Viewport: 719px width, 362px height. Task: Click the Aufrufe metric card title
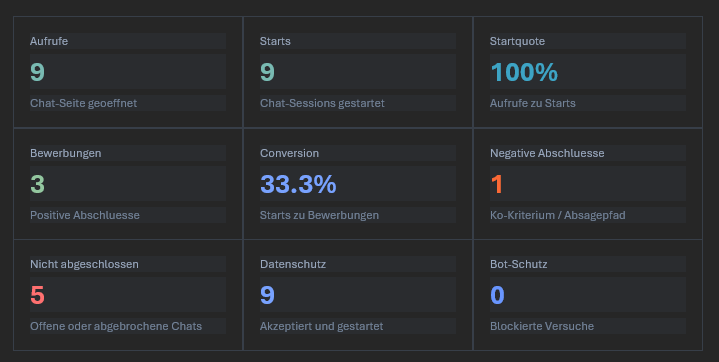(49, 41)
